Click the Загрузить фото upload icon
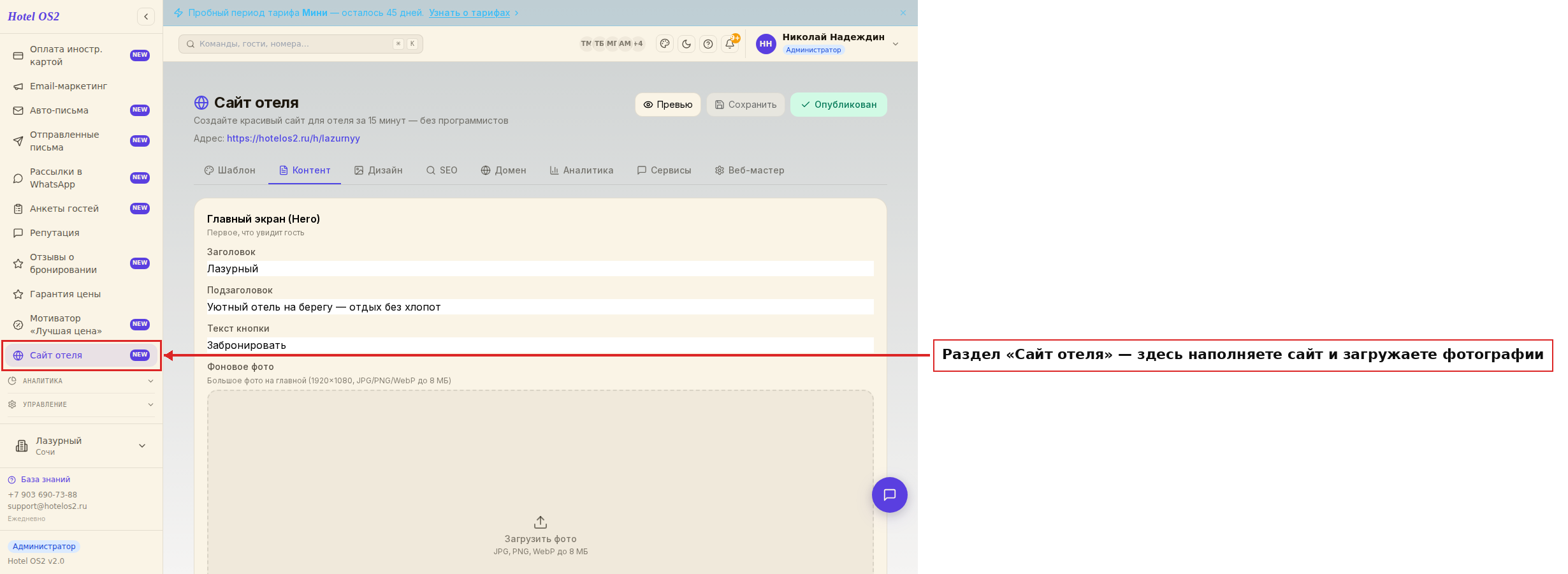This screenshot has width=1568, height=574. [x=541, y=522]
